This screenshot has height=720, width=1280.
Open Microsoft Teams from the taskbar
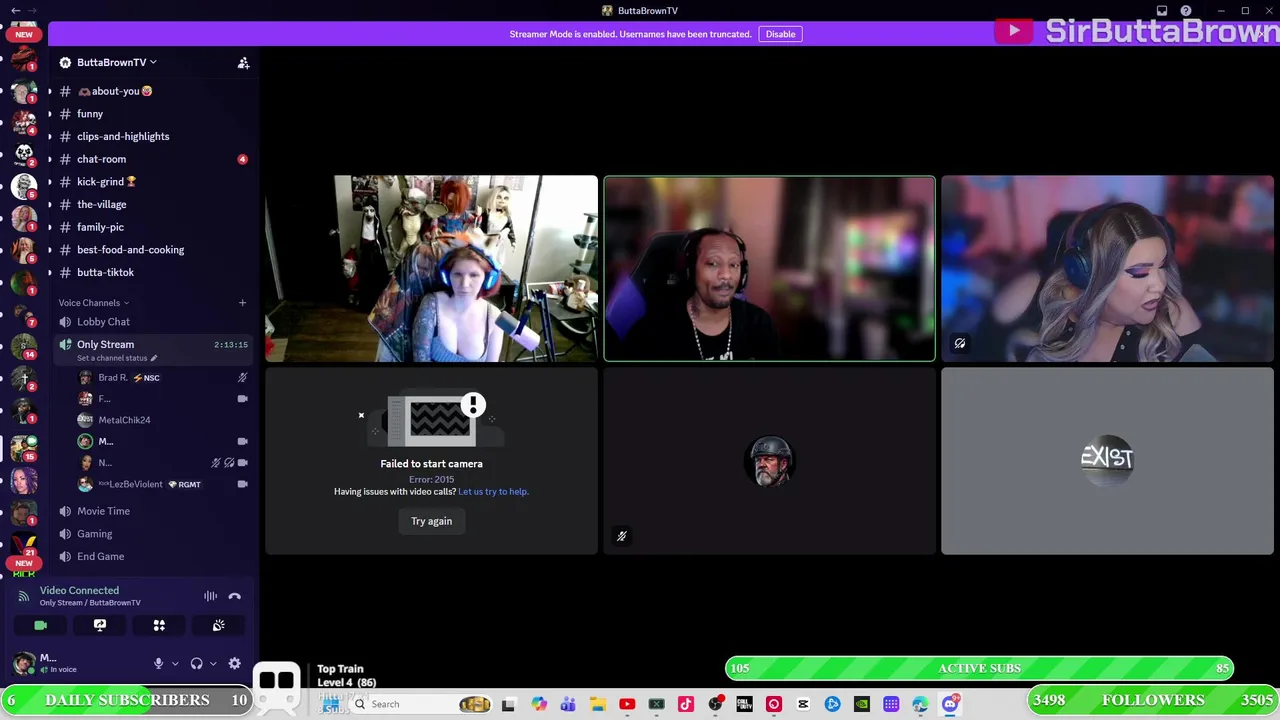568,704
